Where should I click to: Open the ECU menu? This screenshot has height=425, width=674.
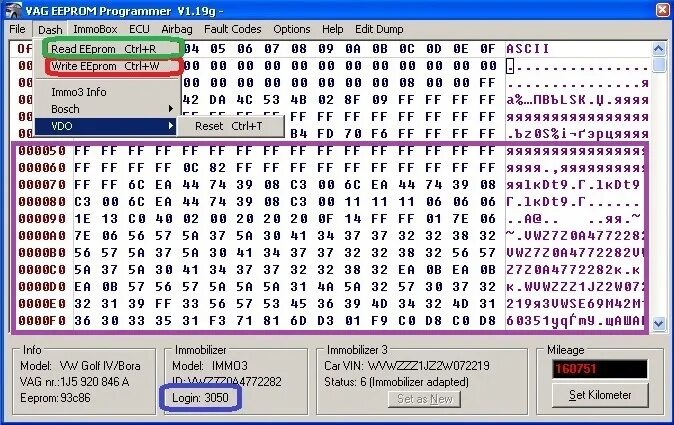click(139, 29)
